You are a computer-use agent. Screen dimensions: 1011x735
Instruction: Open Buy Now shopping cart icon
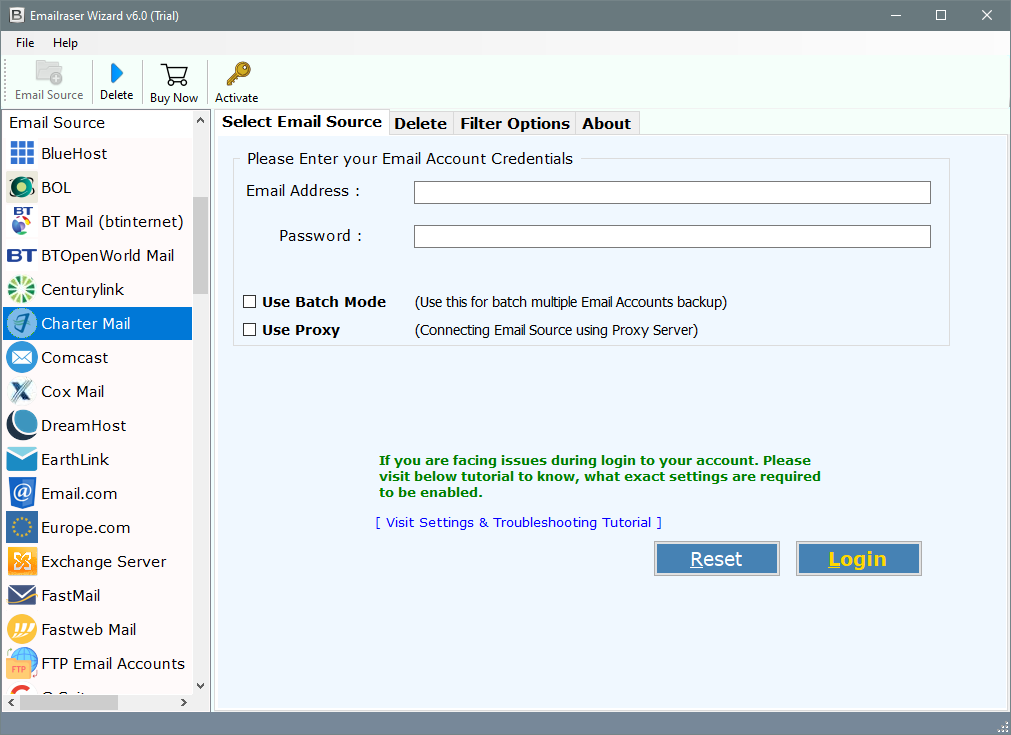[174, 75]
